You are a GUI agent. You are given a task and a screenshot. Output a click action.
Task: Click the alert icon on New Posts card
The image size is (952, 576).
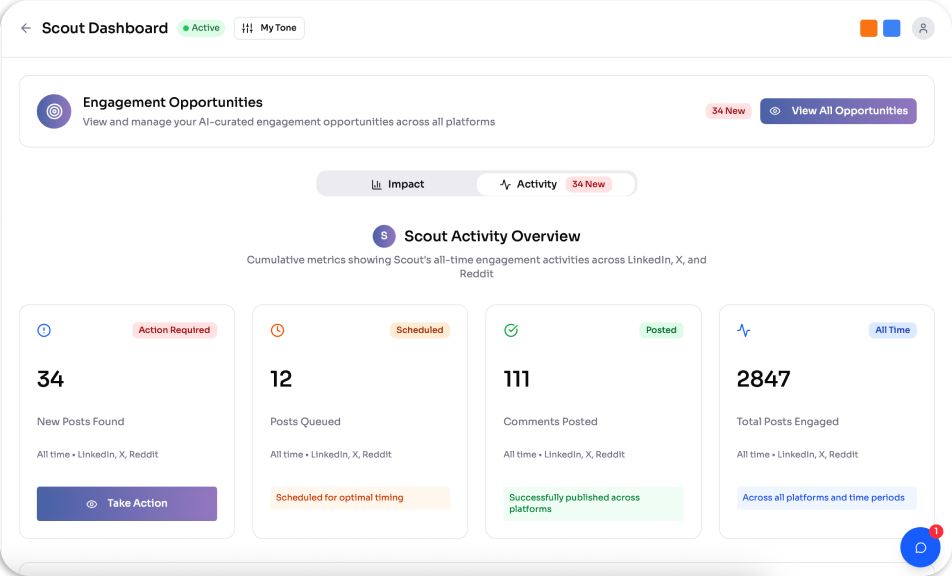[x=44, y=330]
